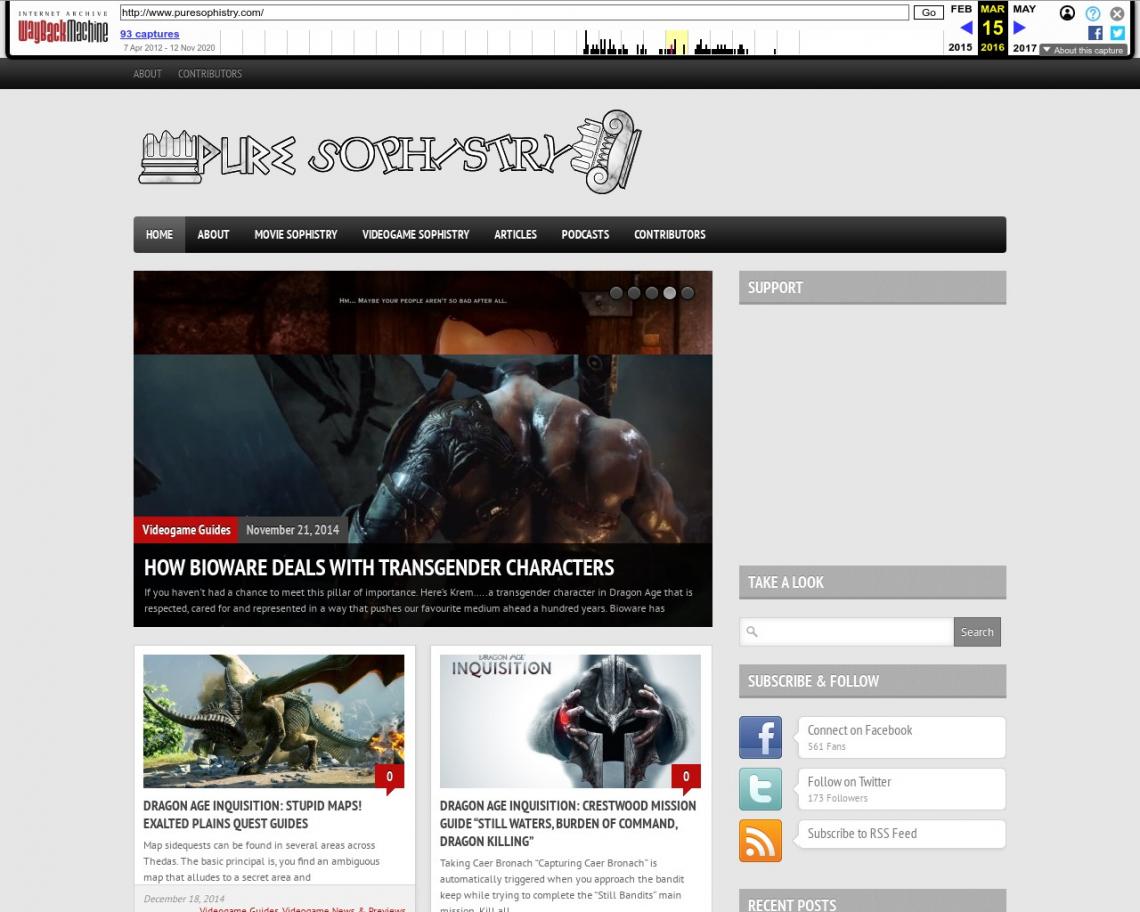Screen dimensions: 1140x912
Task: Go to next capture with right blue arrow
Action: 1019,28
